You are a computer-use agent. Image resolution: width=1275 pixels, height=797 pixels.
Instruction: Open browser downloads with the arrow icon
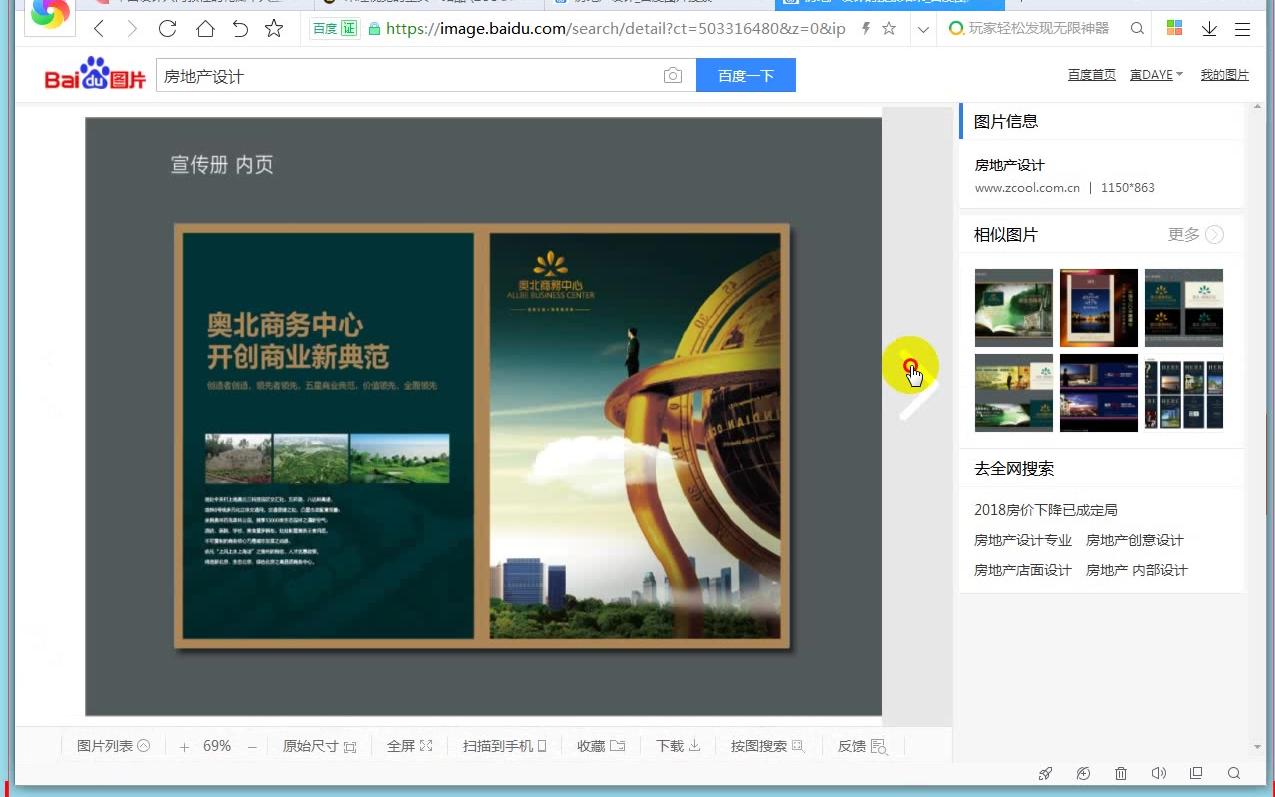pyautogui.click(x=1209, y=29)
